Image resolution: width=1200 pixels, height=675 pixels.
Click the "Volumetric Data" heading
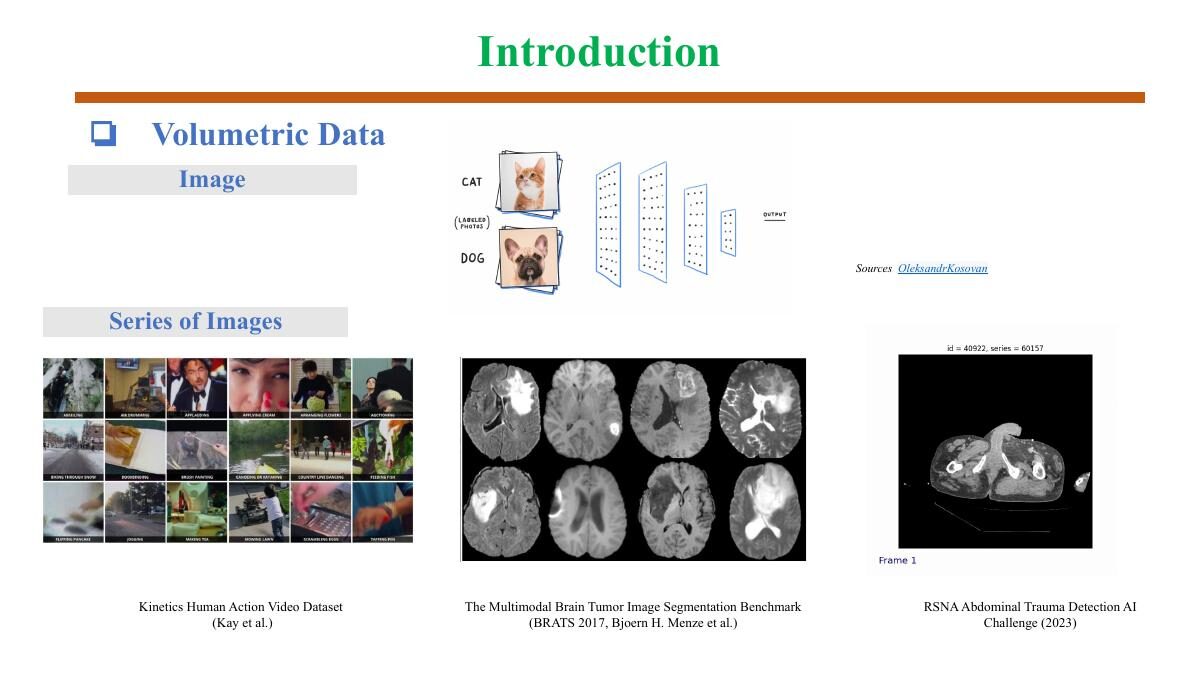pyautogui.click(x=268, y=134)
